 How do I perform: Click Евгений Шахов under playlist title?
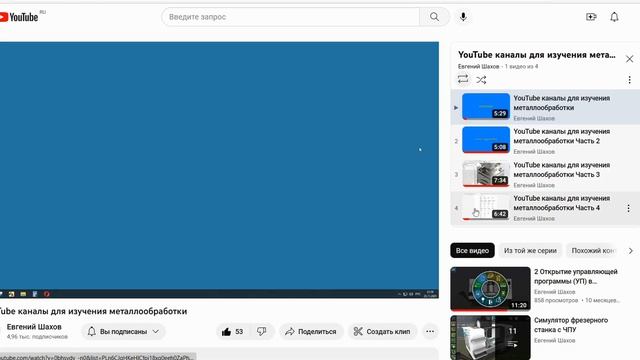(x=478, y=66)
